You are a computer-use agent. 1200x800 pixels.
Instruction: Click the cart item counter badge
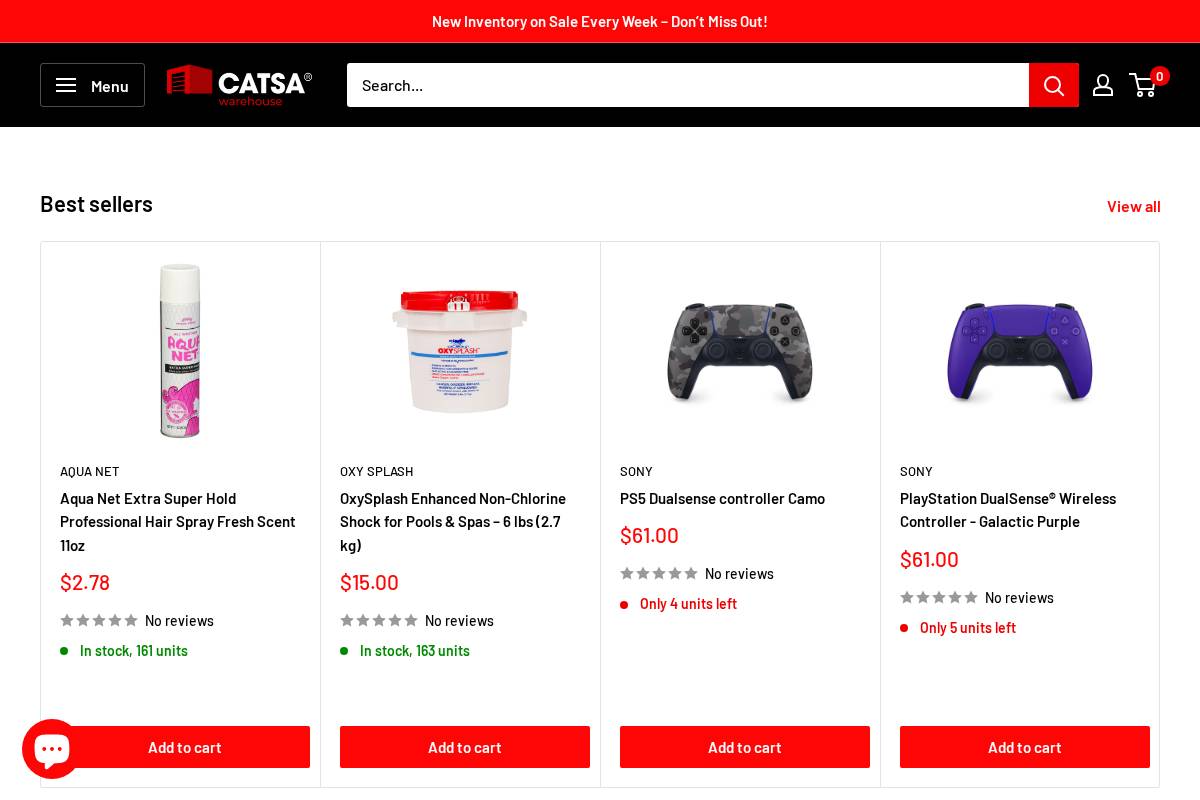(1159, 76)
